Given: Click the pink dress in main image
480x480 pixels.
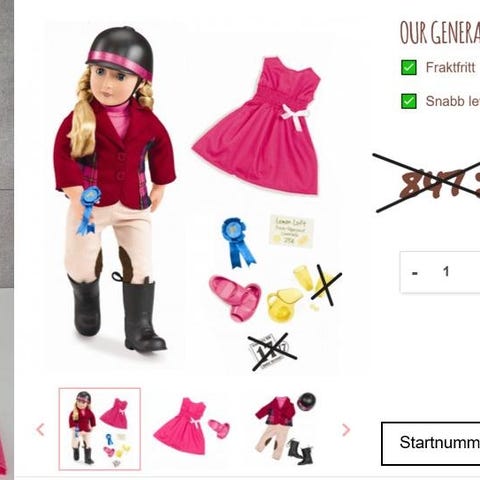Looking at the screenshot, I should [x=257, y=127].
